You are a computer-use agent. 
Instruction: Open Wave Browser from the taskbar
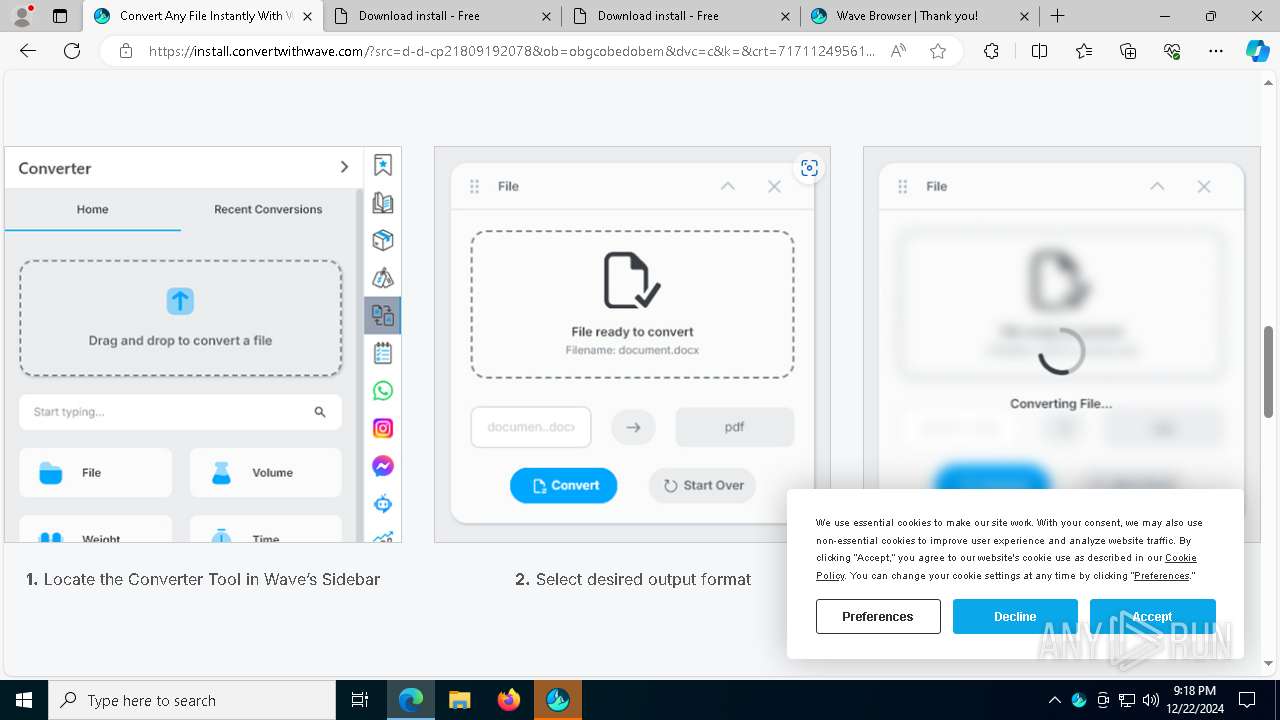558,700
